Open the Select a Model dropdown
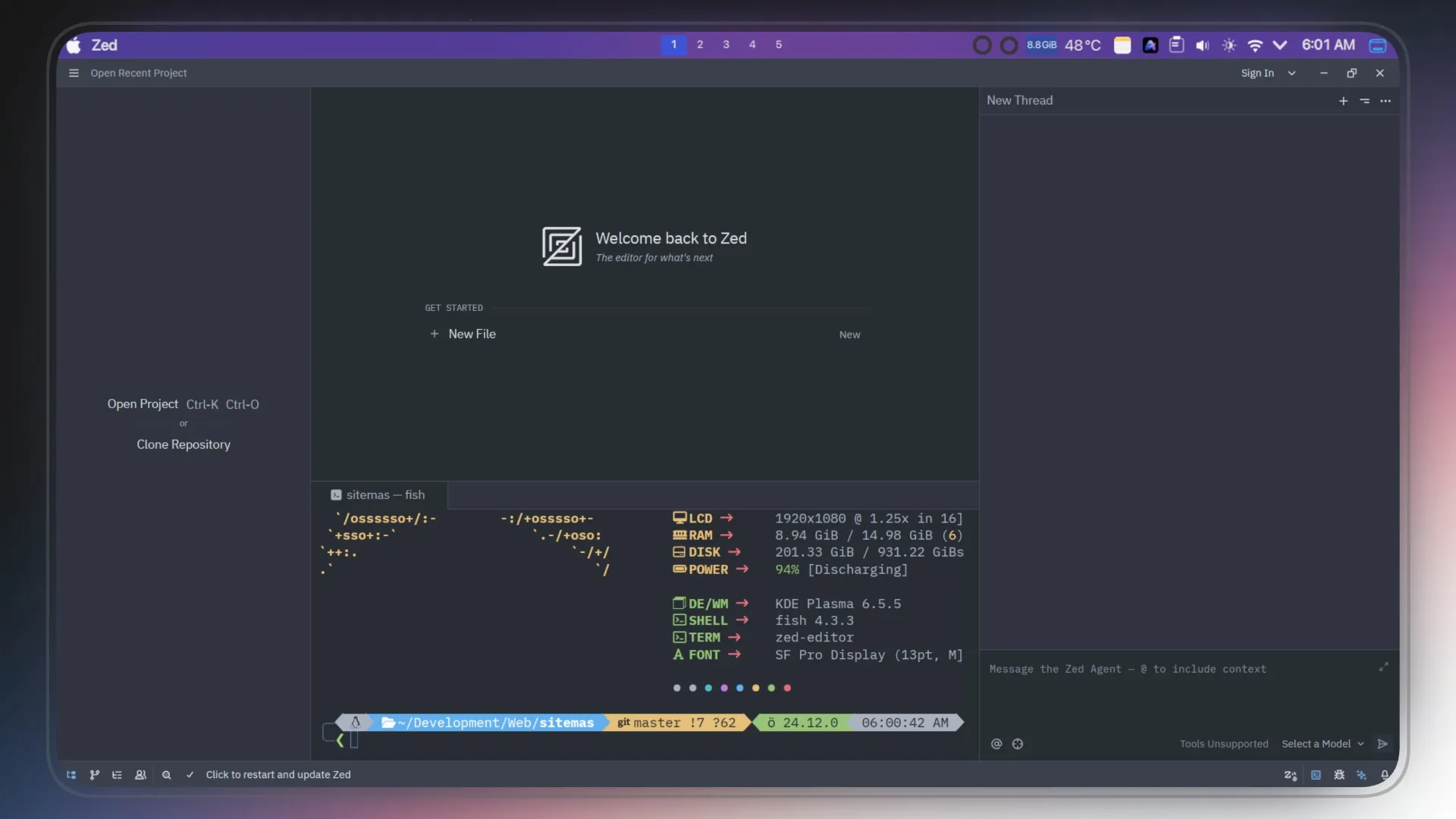 click(1320, 744)
